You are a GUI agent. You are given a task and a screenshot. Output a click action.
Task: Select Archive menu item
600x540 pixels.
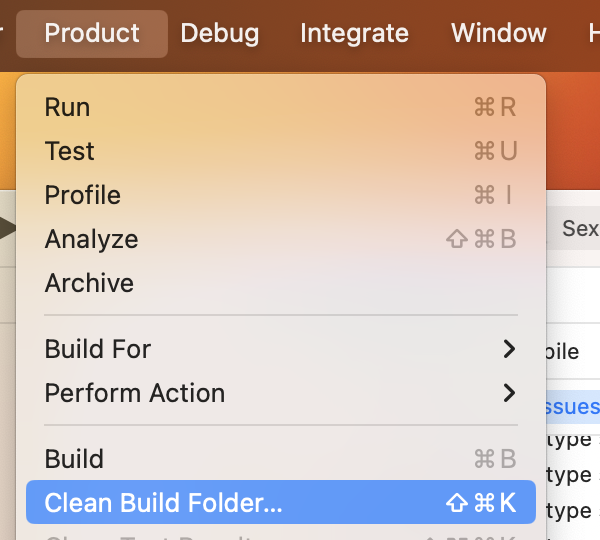280,283
